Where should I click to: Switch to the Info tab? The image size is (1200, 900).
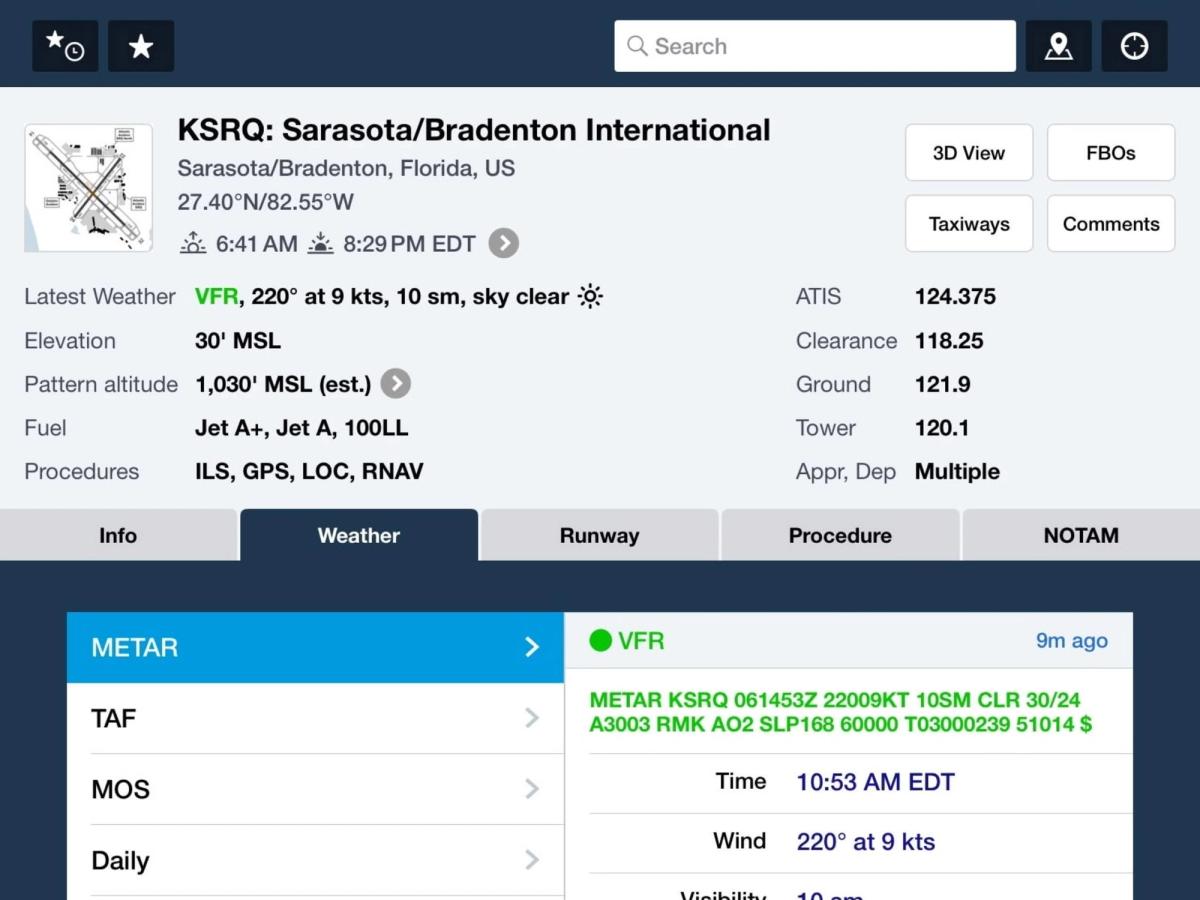[x=118, y=535]
